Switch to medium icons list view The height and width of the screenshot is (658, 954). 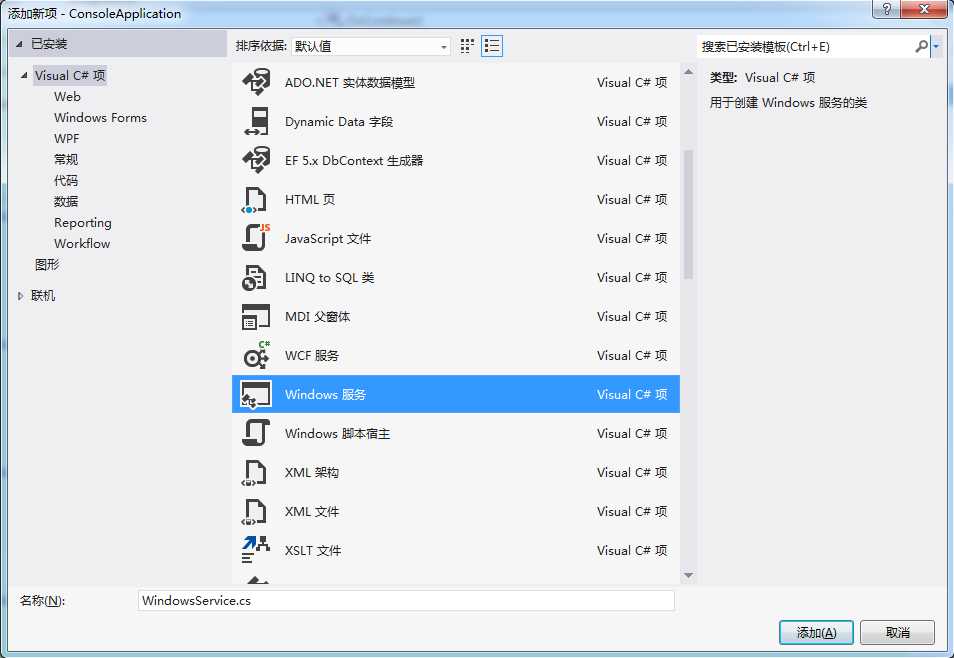[x=492, y=46]
